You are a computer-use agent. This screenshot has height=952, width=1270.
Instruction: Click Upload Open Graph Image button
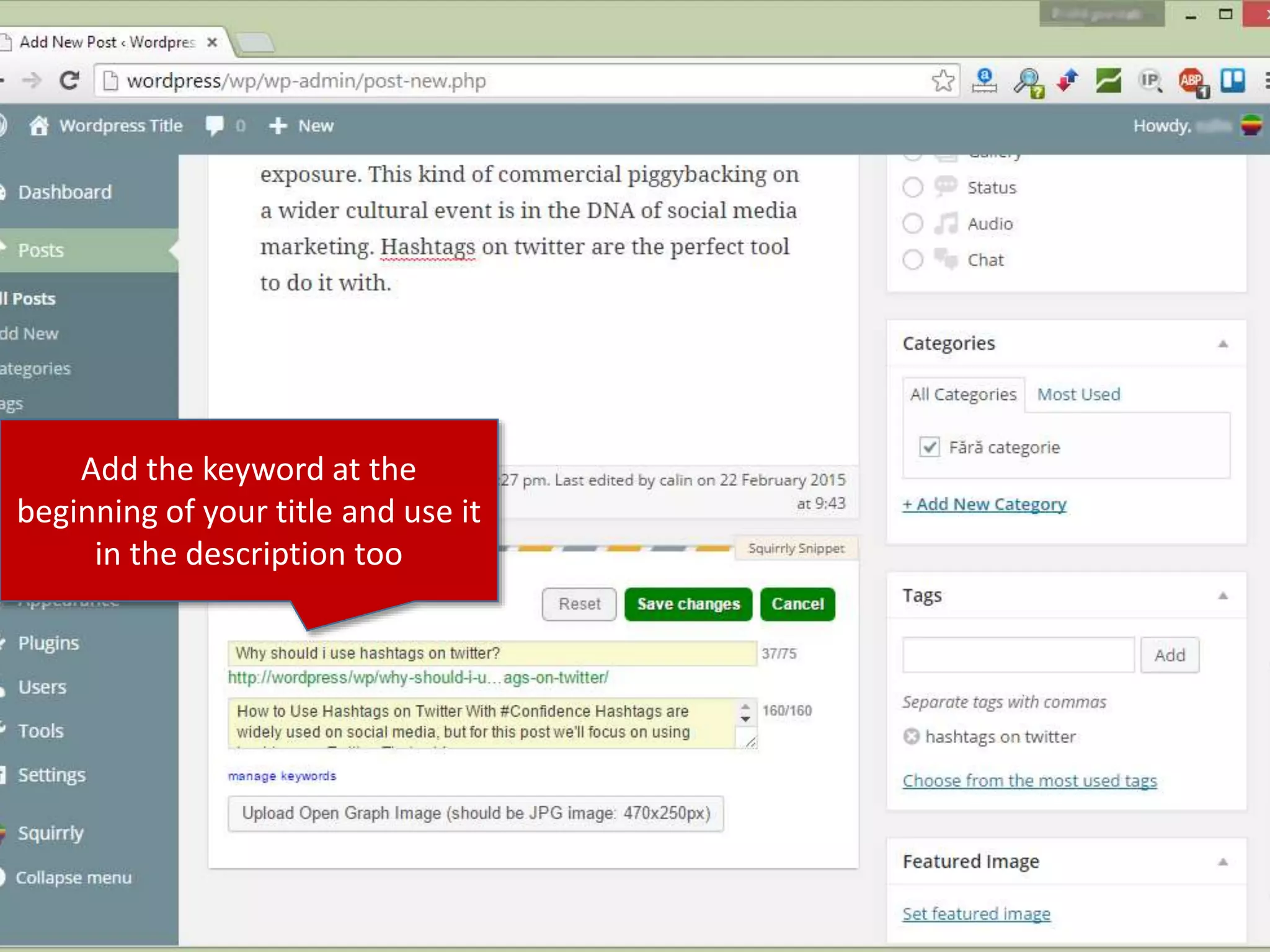coord(476,814)
